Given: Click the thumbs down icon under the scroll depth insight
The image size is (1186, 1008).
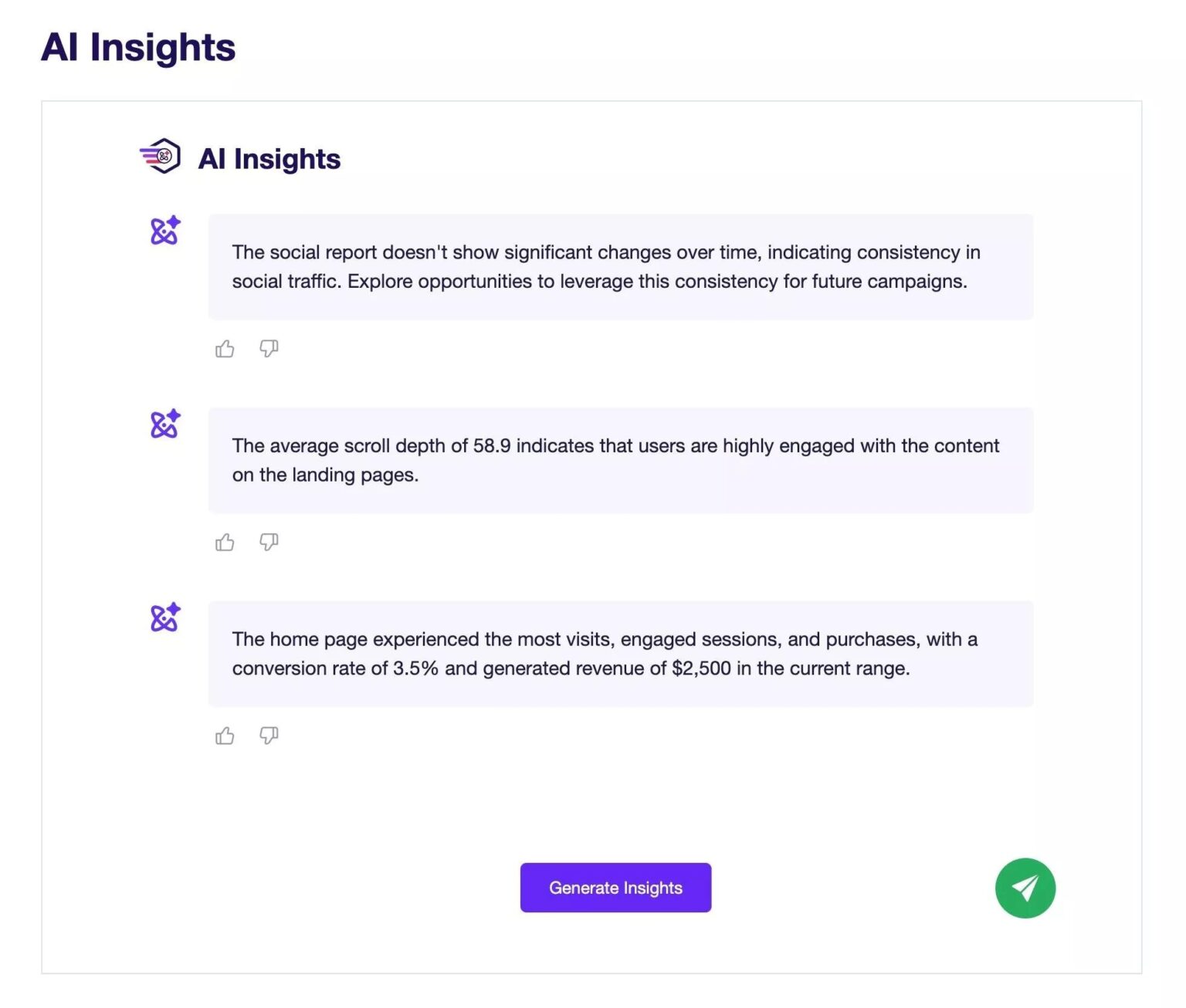Looking at the screenshot, I should coord(269,543).
